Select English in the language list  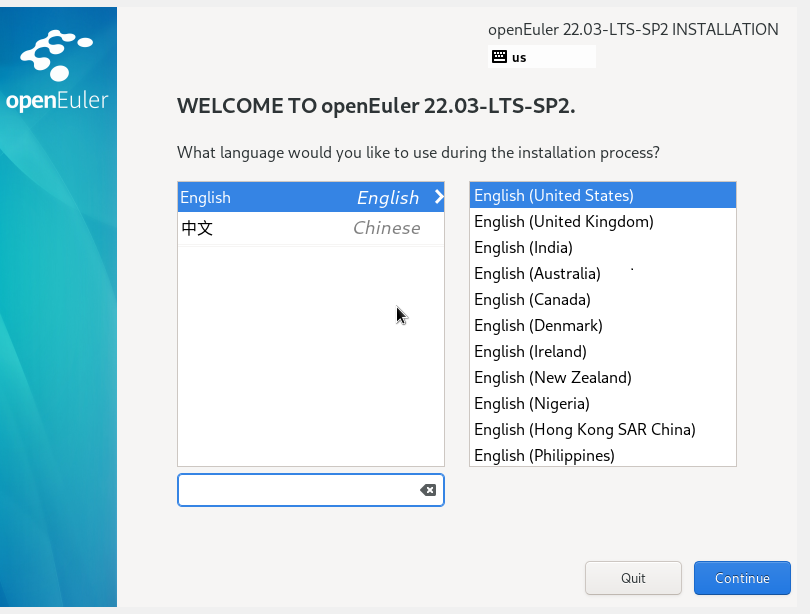(310, 197)
